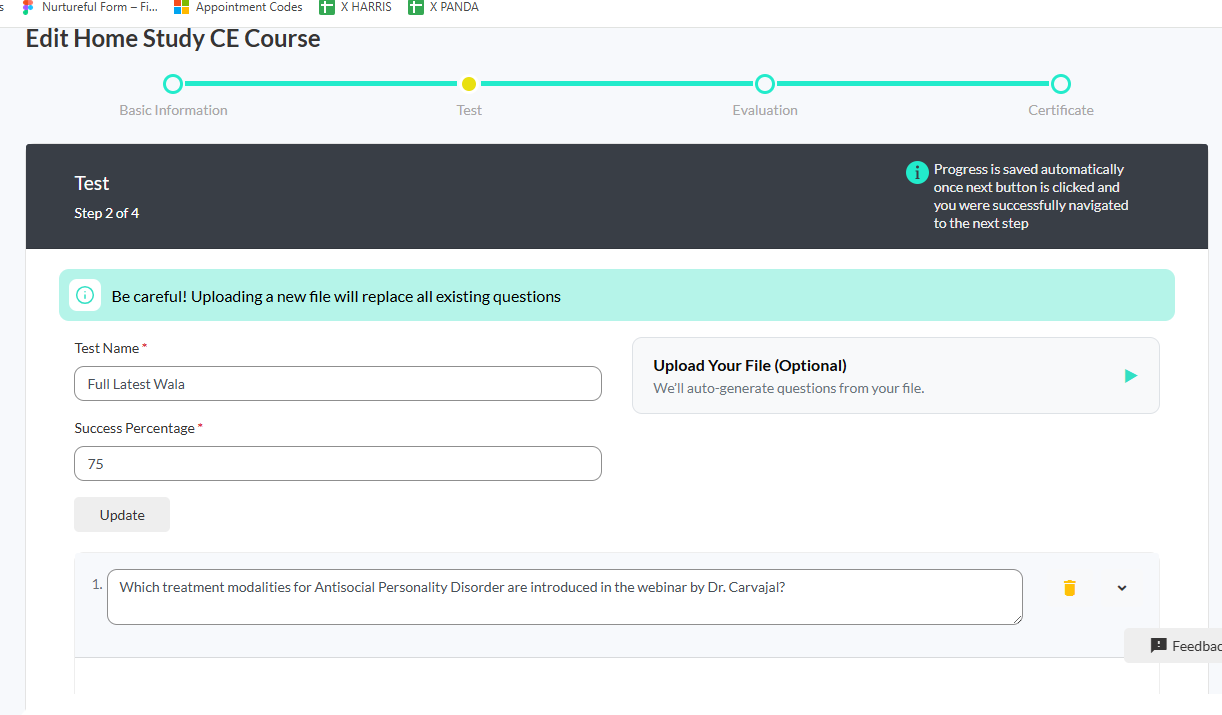
Task: Expand the Upload Your File panel arrow
Action: (1130, 376)
